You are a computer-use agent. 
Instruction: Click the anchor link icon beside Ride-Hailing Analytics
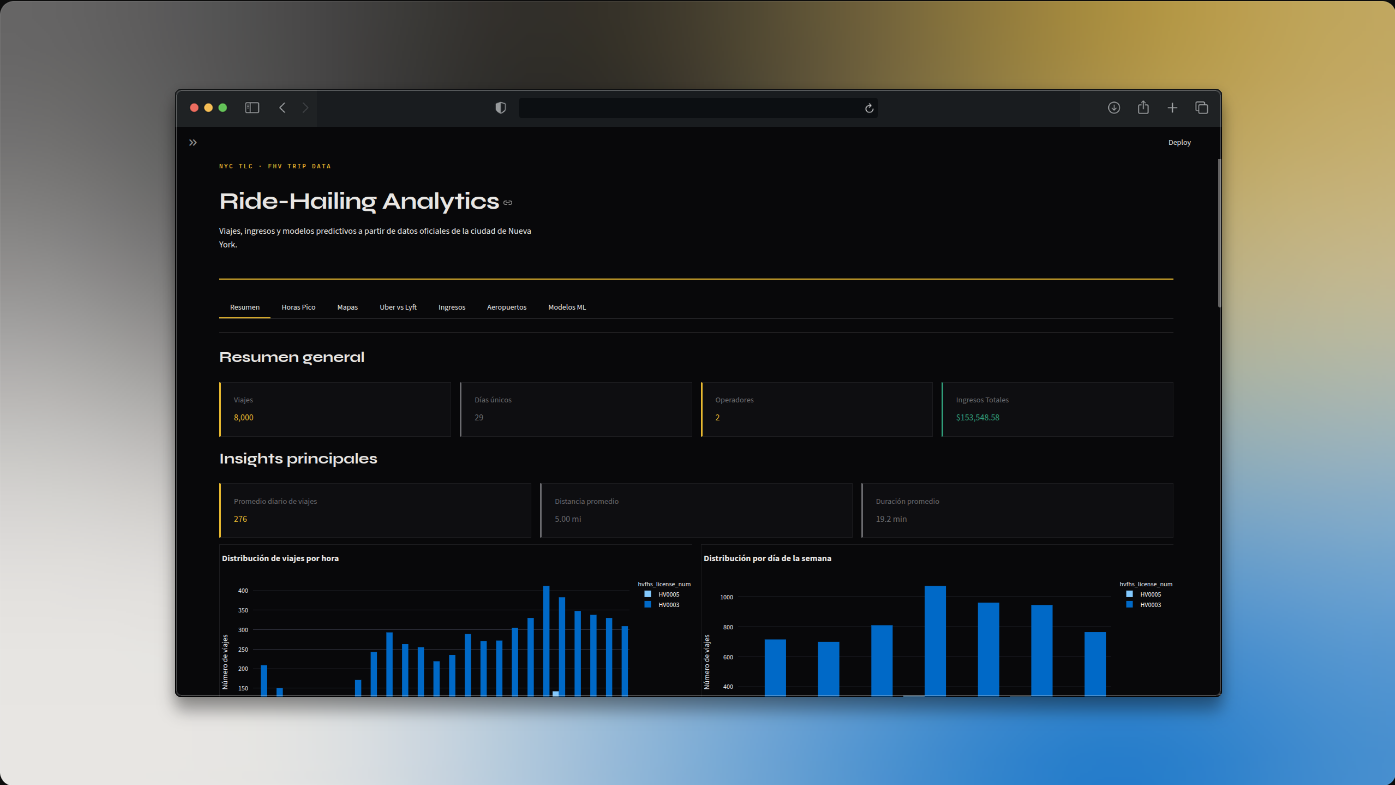pos(506,202)
